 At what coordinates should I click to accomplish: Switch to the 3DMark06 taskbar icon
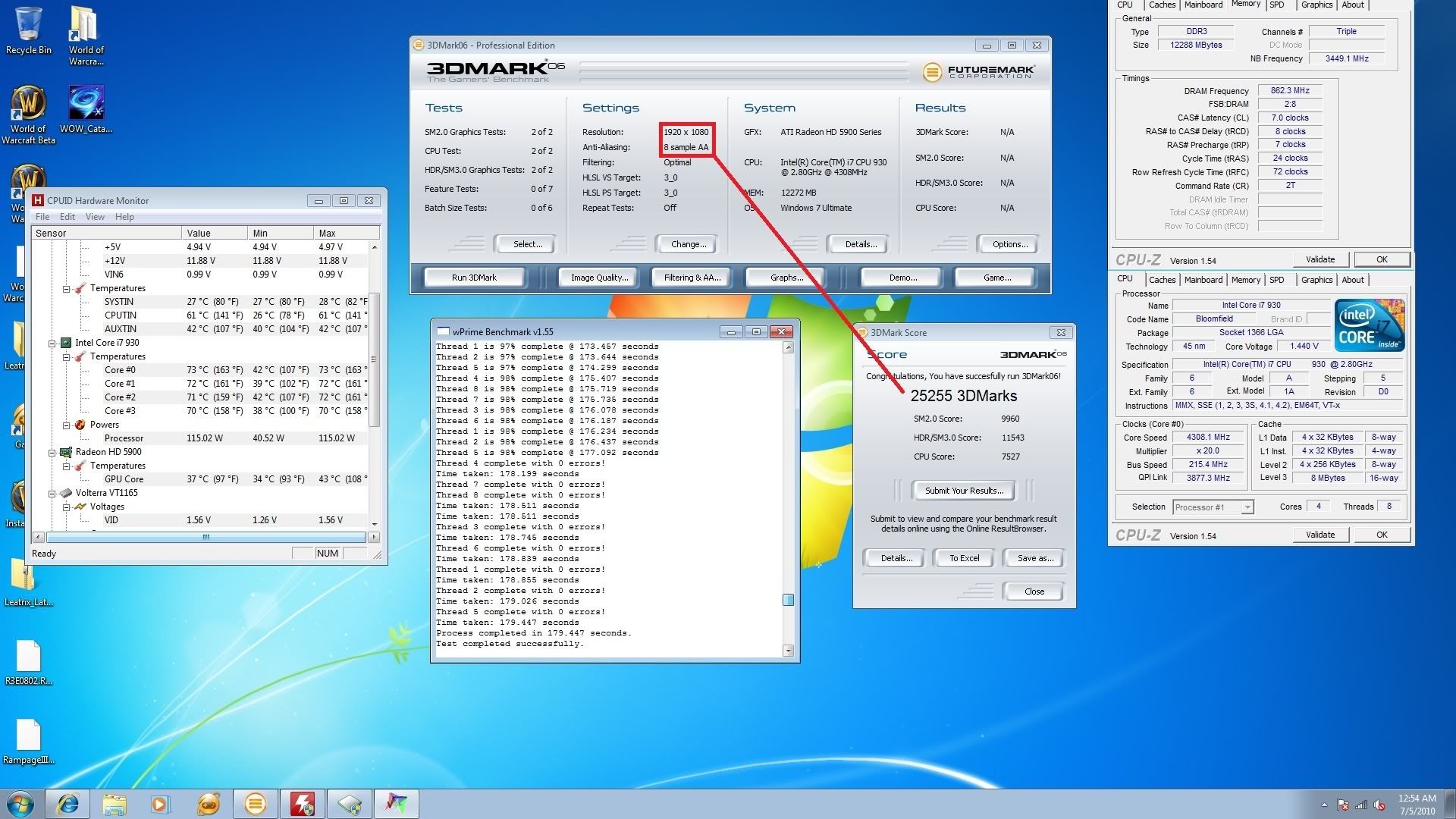click(255, 804)
